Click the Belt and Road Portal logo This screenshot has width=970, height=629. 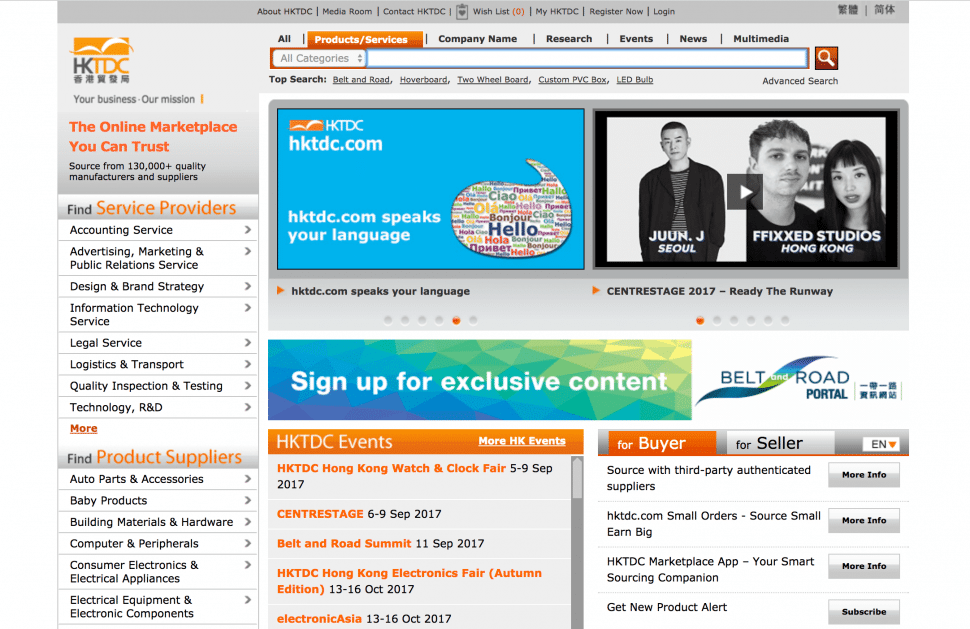click(x=800, y=380)
